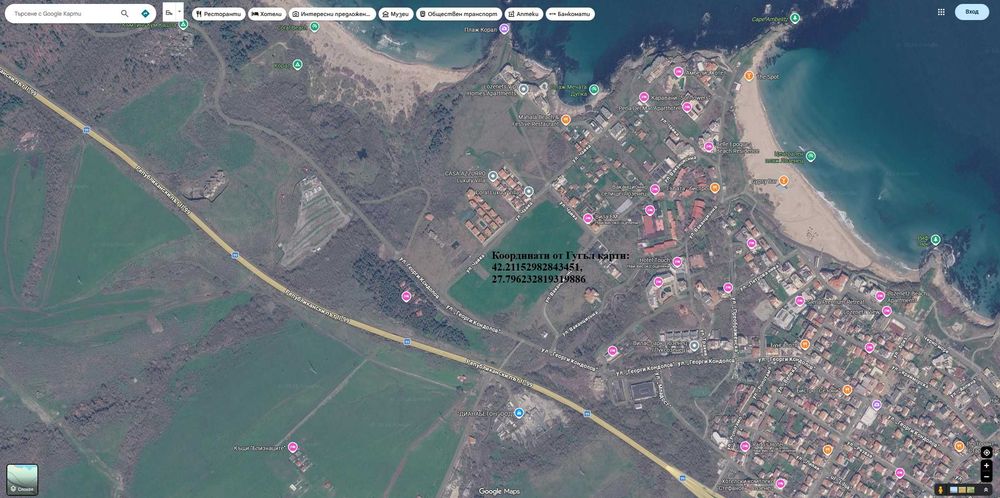Zoom out with the minus button
The width and height of the screenshot is (1000, 498).
point(987,476)
